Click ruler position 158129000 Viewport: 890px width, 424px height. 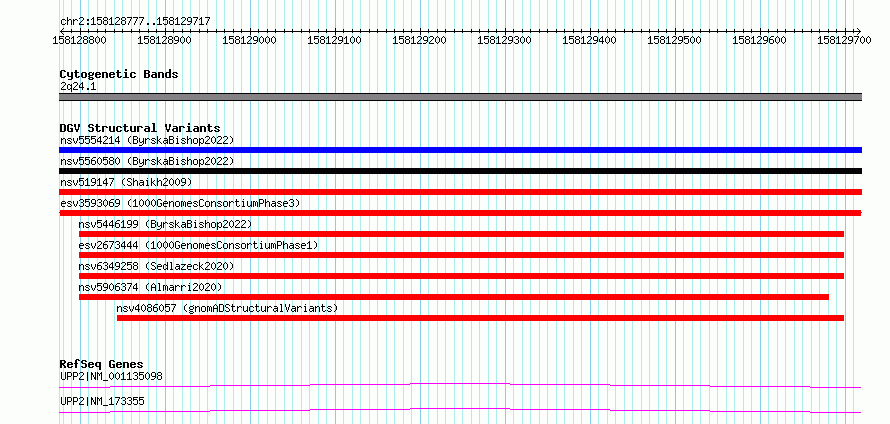(x=249, y=40)
